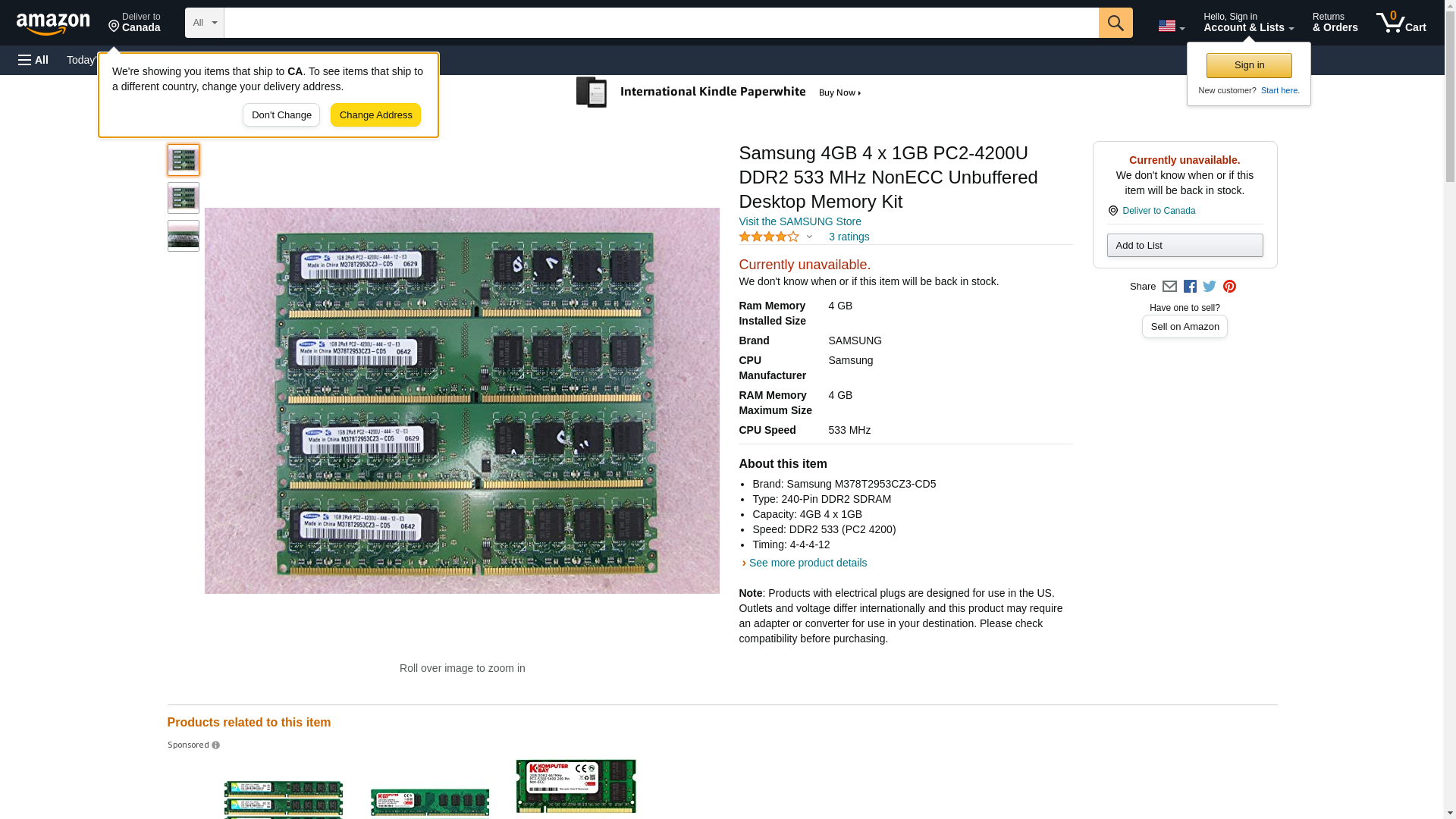The image size is (1456, 819).
Task: Open the shopping cart icon
Action: pos(1401,23)
